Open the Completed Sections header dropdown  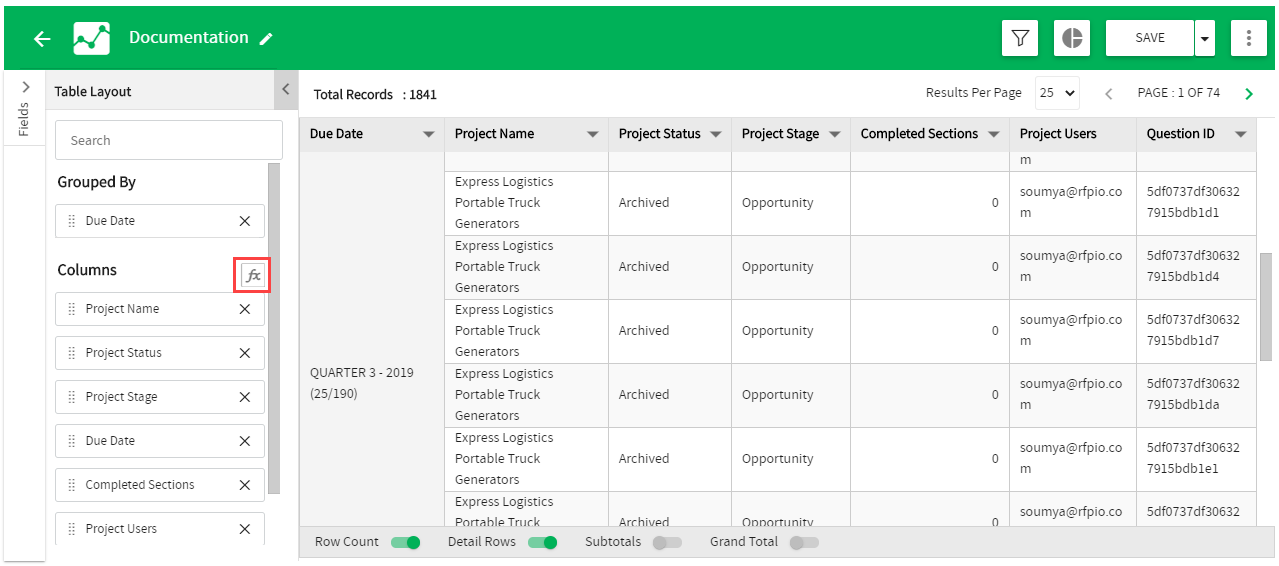pos(994,134)
